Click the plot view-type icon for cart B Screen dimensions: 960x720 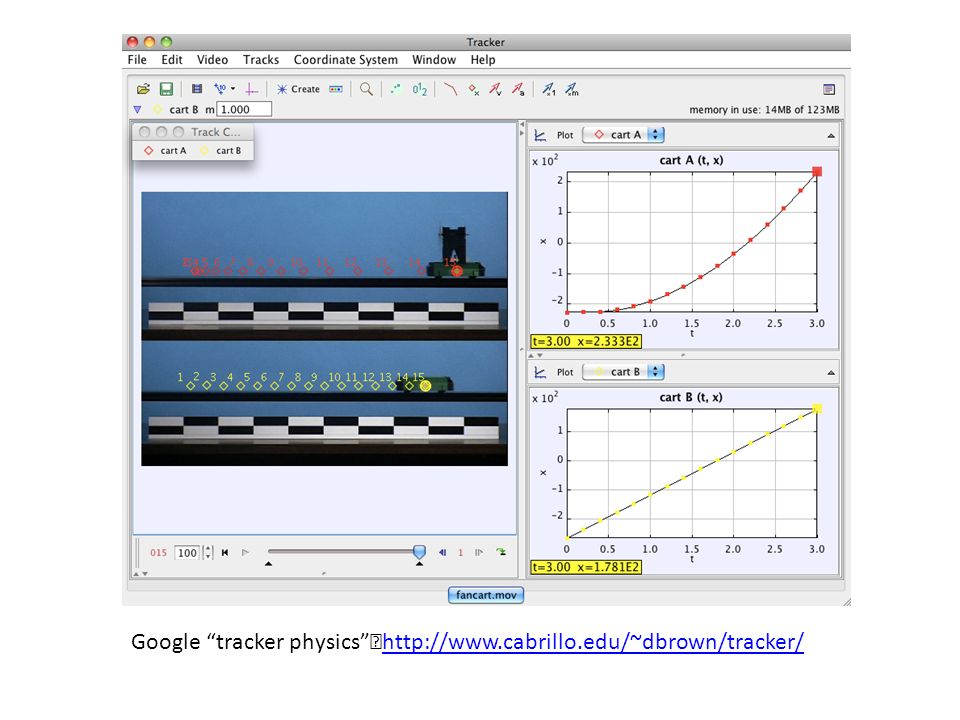(x=540, y=372)
